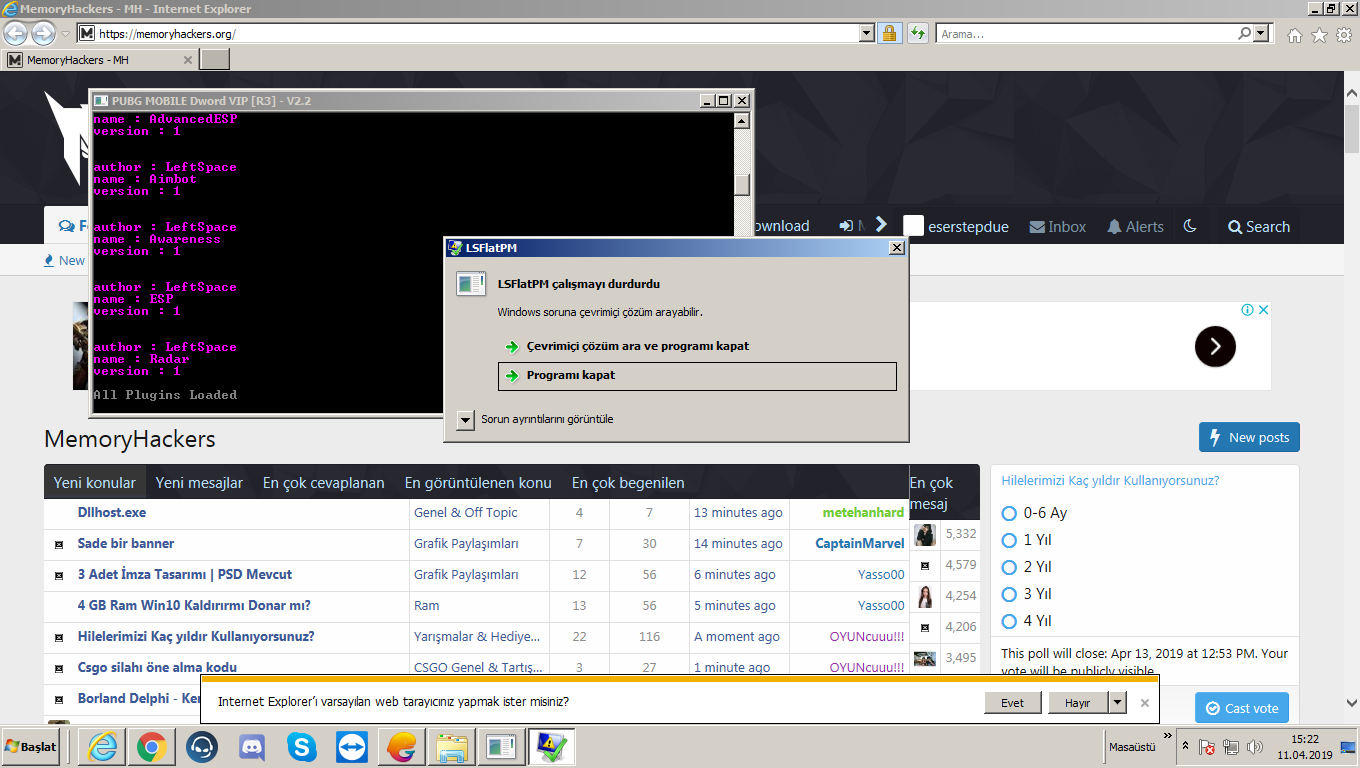Select the MemoryHackers - MH browser tab
Image resolution: width=1360 pixels, height=768 pixels.
click(x=100, y=60)
